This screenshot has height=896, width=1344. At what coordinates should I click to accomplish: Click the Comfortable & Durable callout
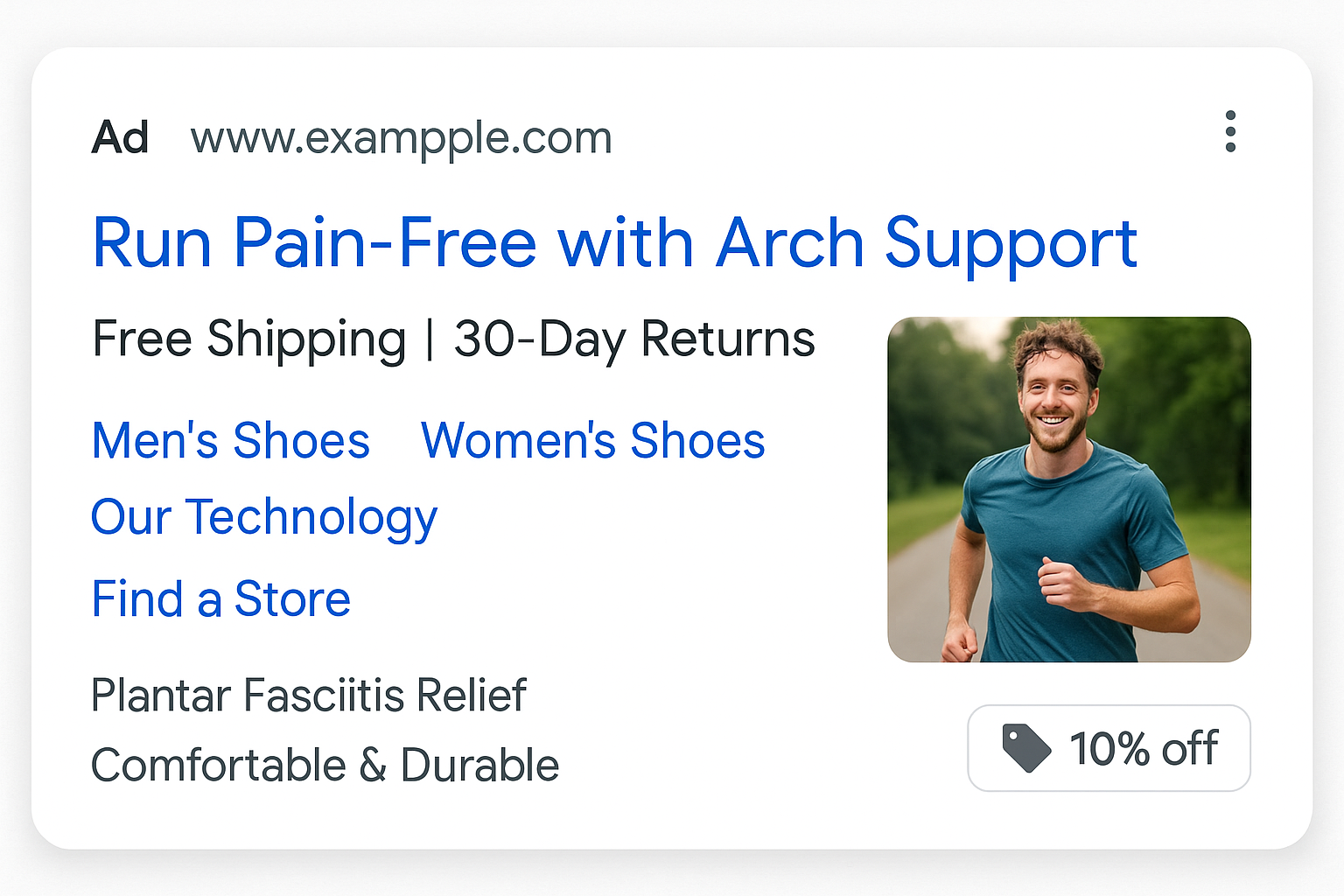click(325, 766)
